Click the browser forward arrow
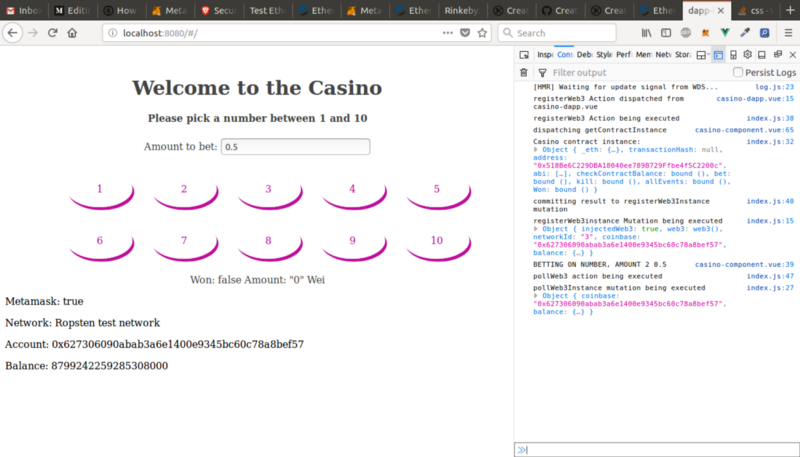Screen dimensions: 800x457 (x=33, y=33)
